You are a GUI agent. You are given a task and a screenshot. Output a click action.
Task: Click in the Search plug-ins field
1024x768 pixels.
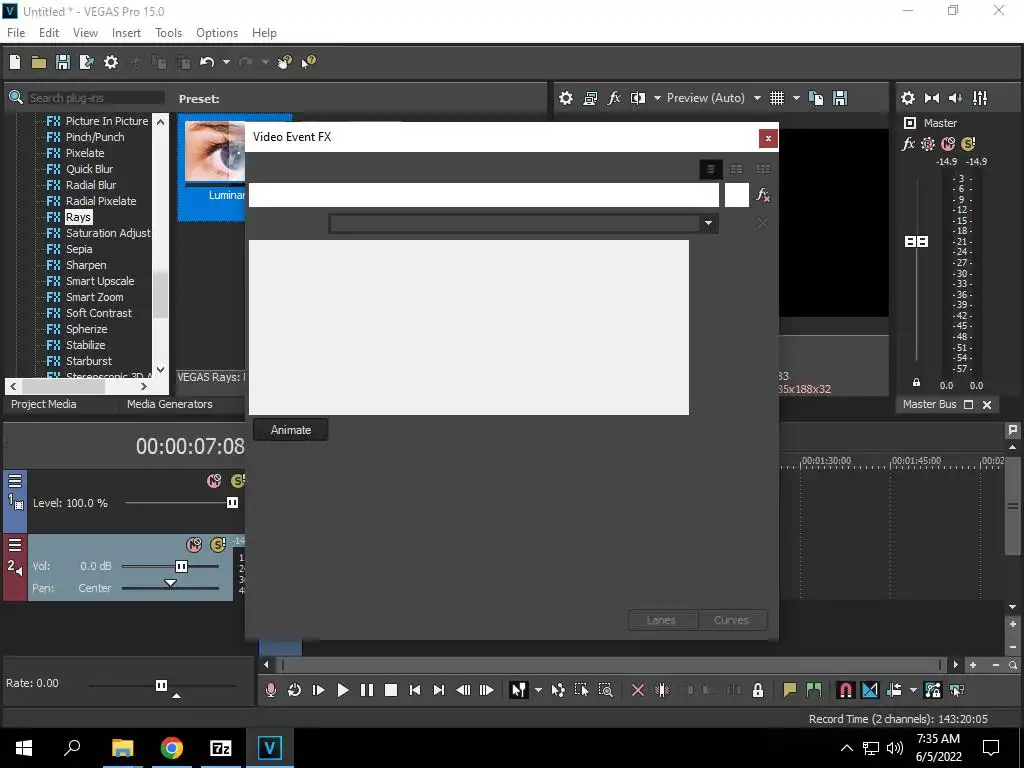tap(96, 98)
